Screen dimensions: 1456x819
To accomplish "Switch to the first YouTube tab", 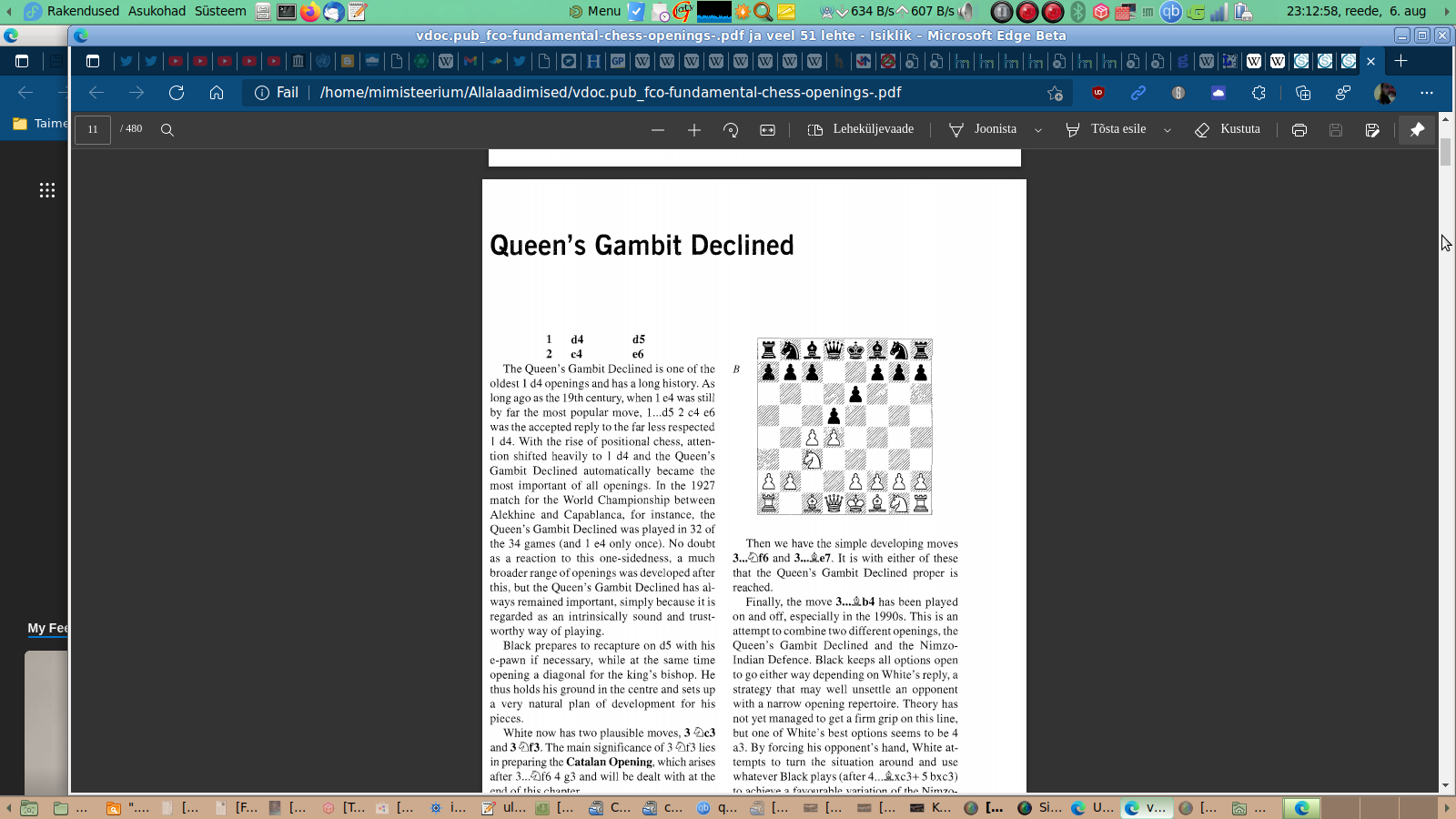I will pos(176,61).
